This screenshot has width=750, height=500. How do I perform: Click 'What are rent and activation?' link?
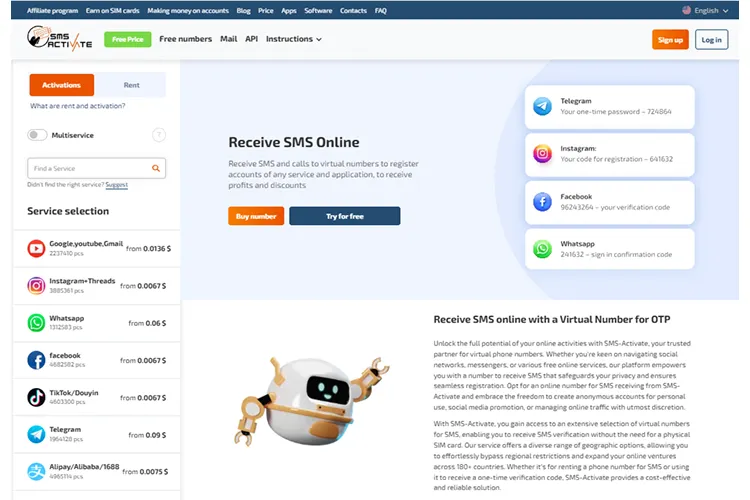(77, 106)
